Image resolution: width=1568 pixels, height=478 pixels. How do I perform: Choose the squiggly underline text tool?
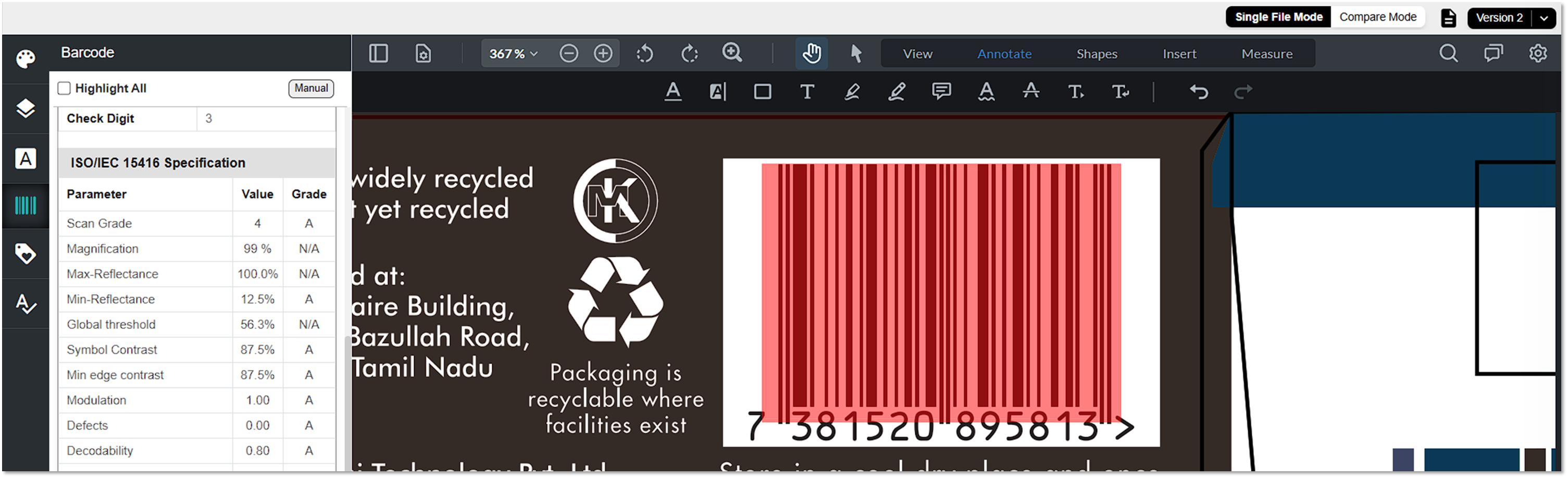click(x=986, y=91)
